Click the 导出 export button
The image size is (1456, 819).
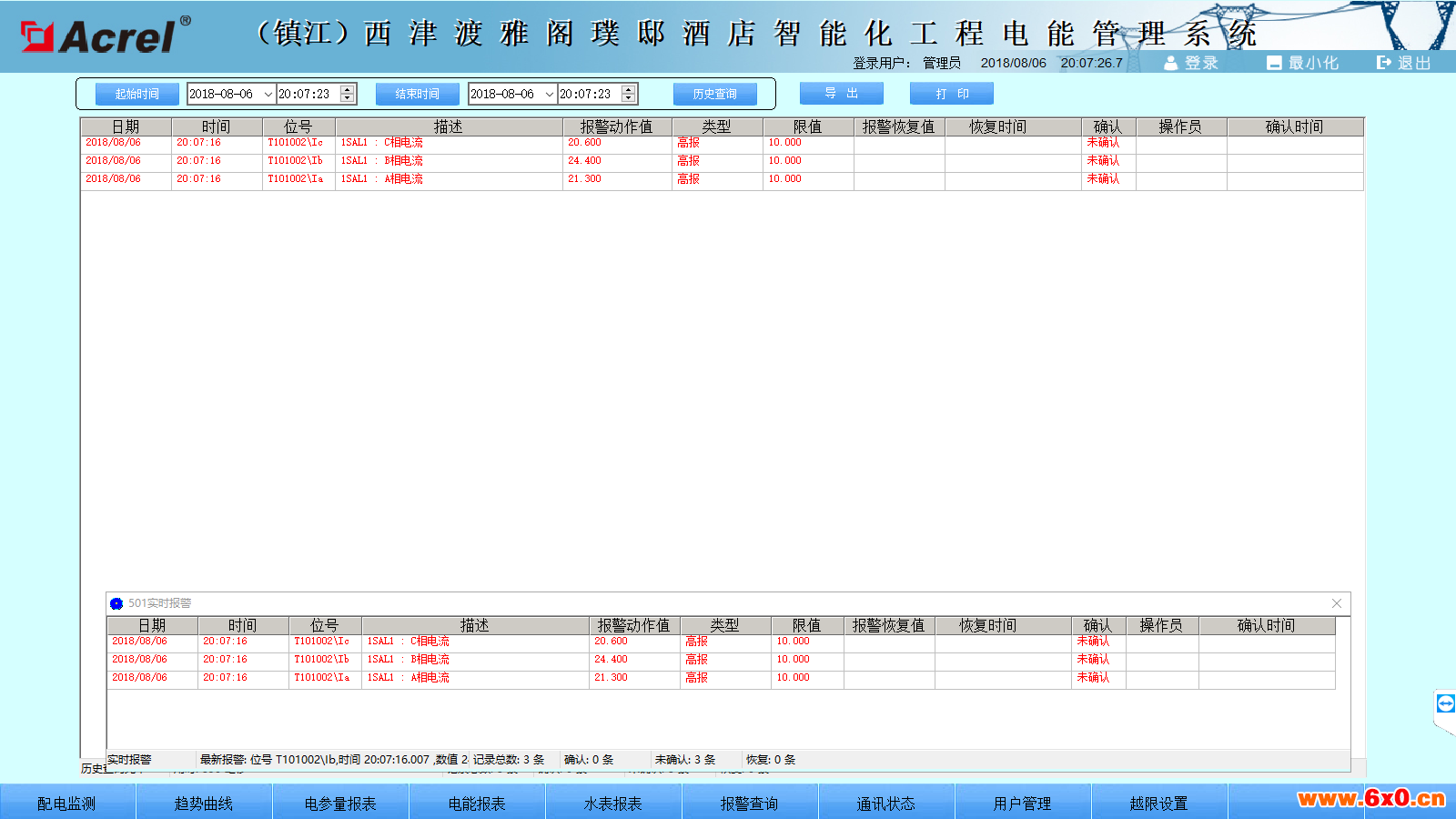[x=841, y=94]
